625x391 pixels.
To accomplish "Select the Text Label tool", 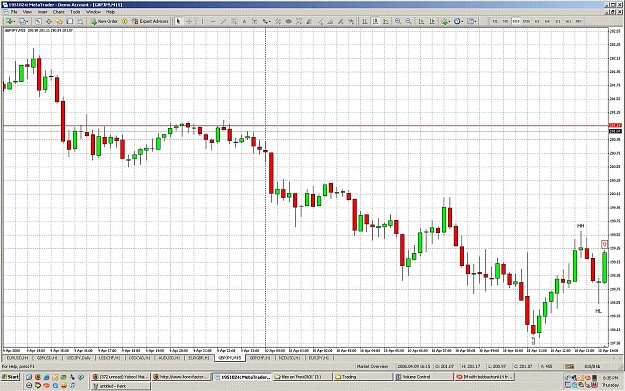I will tap(254, 22).
